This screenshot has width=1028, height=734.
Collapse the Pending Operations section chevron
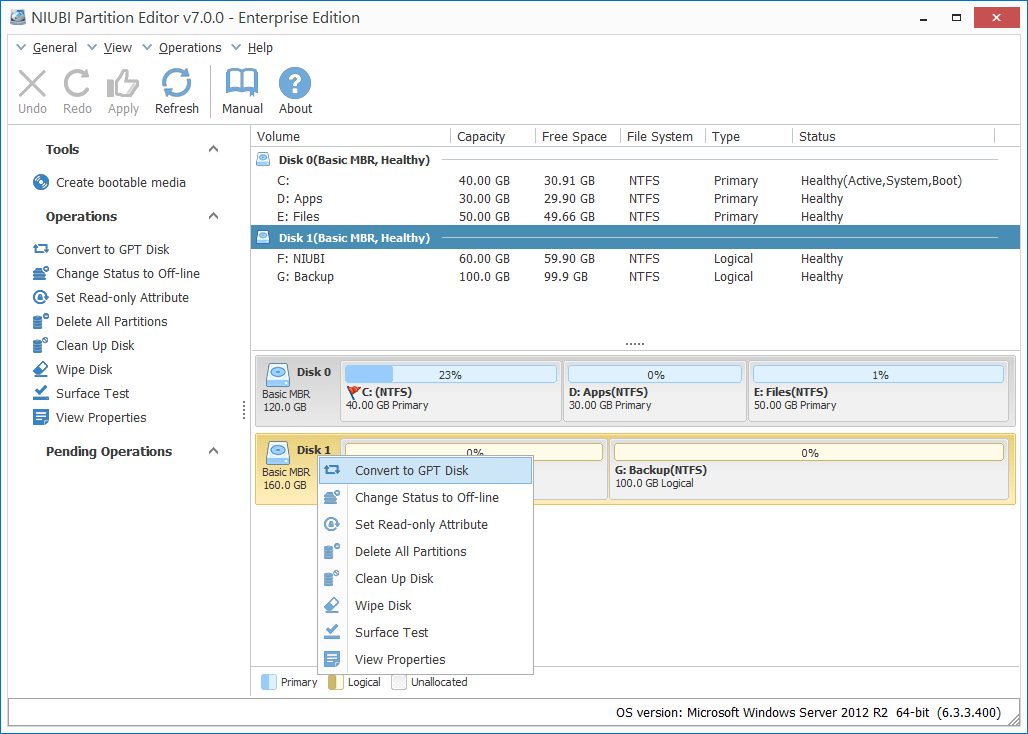click(x=213, y=451)
